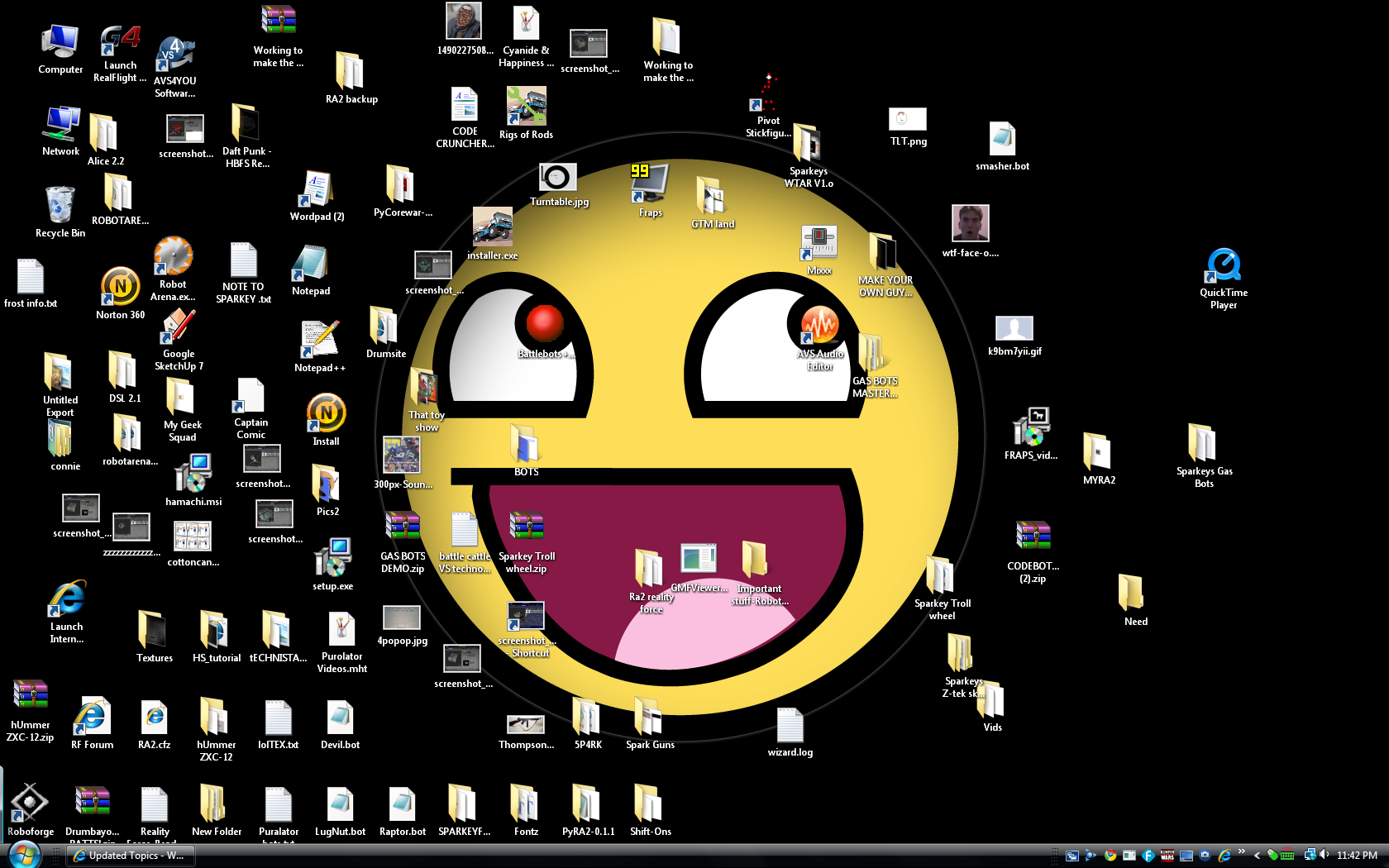The width and height of the screenshot is (1389, 868).
Task: Open volume control in system tray
Action: (1324, 855)
